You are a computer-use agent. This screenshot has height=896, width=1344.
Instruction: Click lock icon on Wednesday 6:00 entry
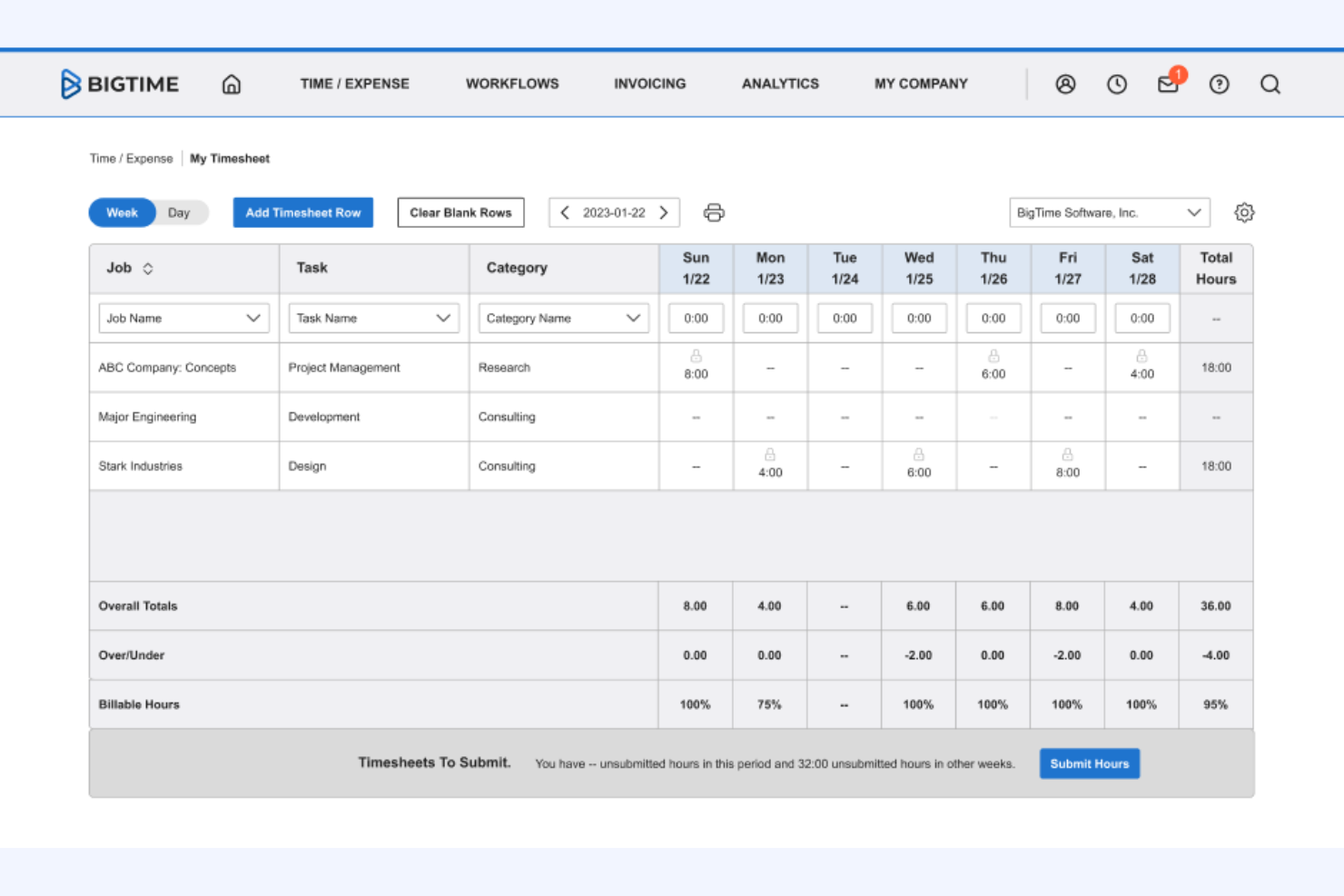click(x=919, y=454)
